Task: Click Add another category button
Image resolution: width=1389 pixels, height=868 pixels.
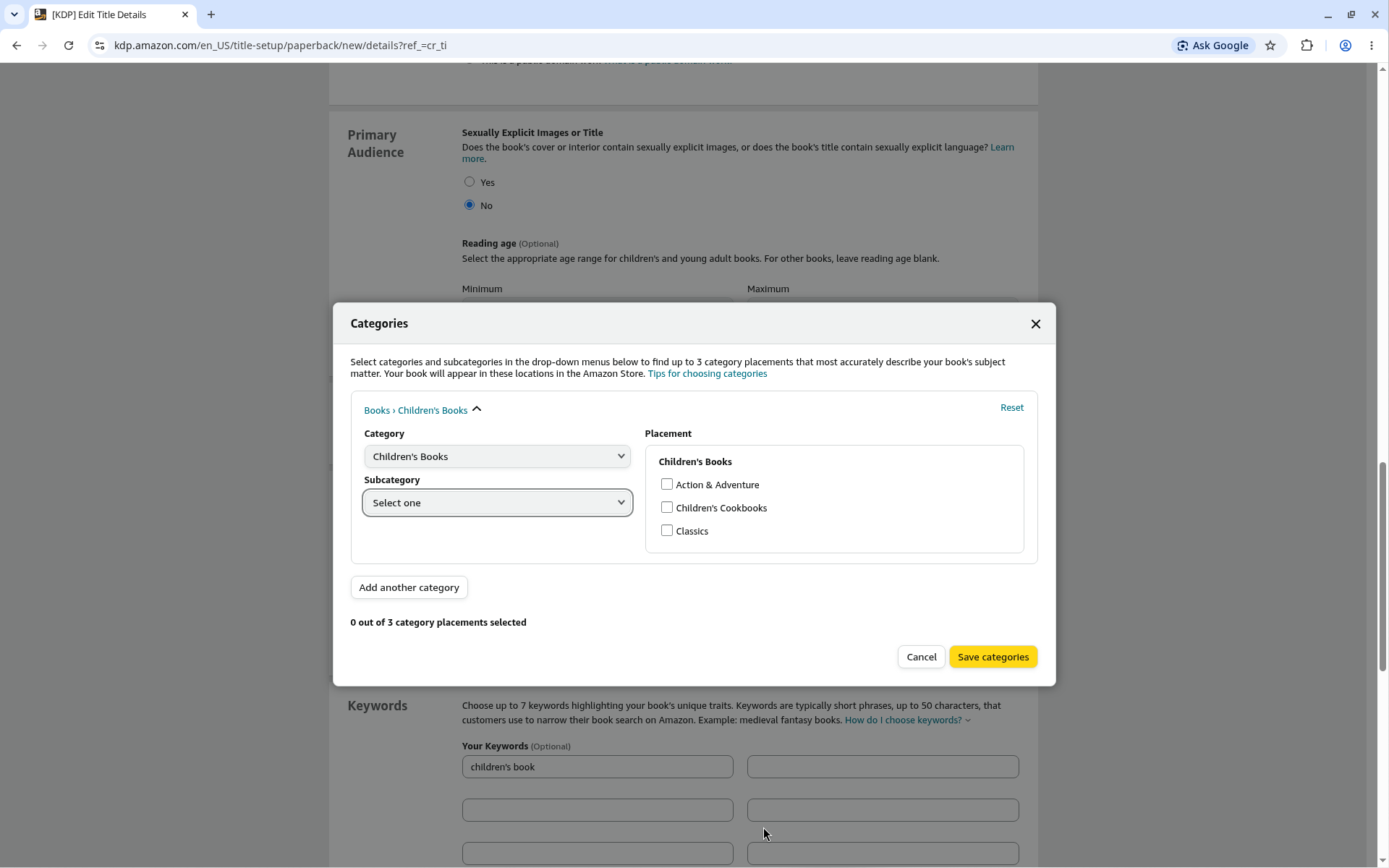Action: 409,587
